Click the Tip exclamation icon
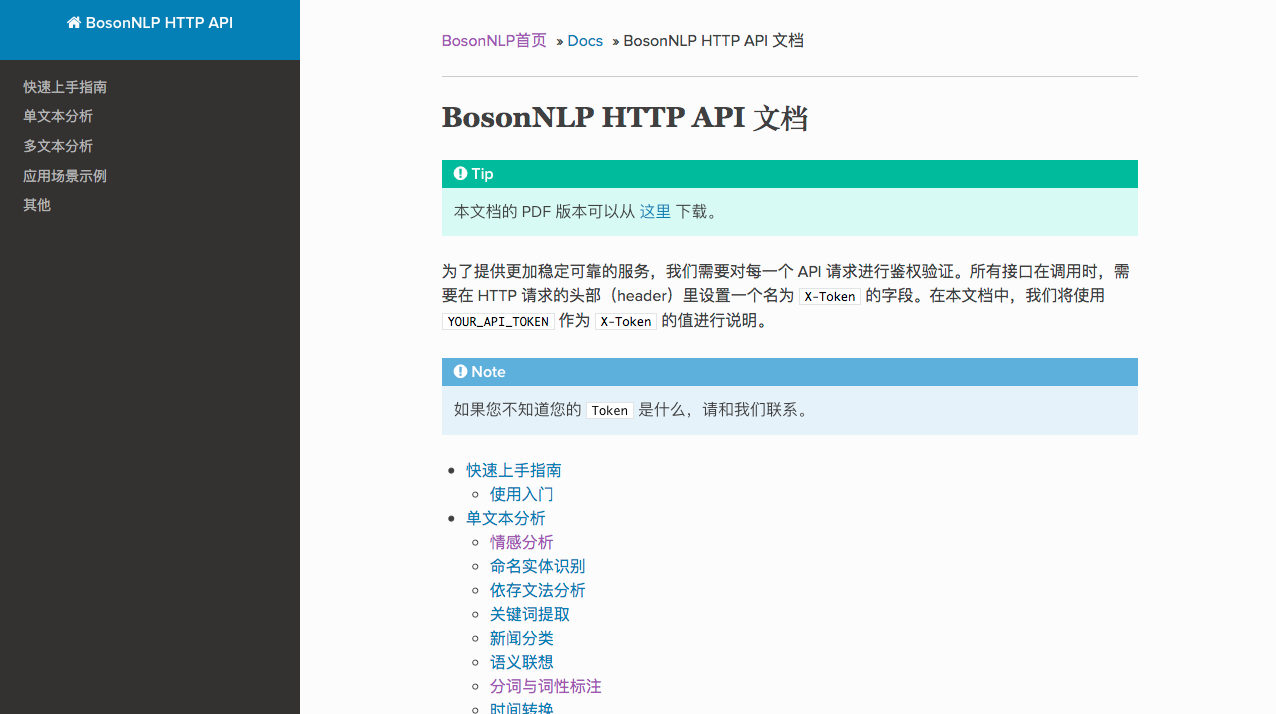Image resolution: width=1276 pixels, height=714 pixels. [460, 174]
